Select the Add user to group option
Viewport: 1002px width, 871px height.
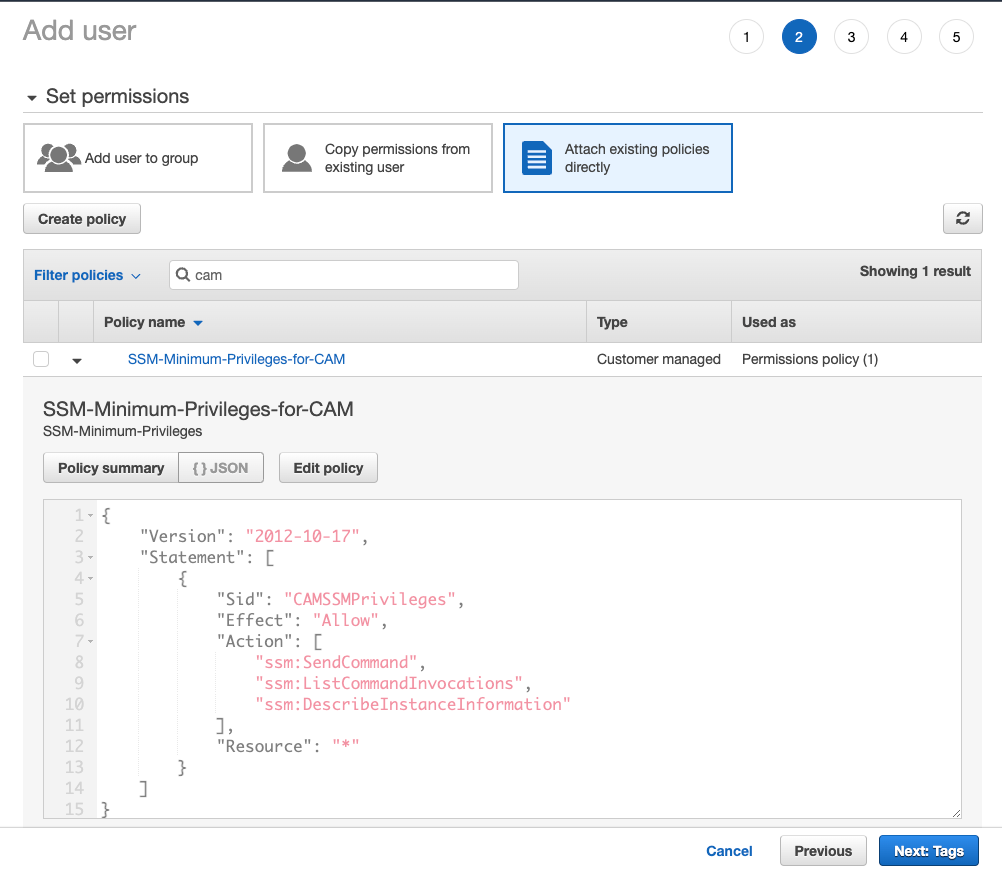pos(137,157)
